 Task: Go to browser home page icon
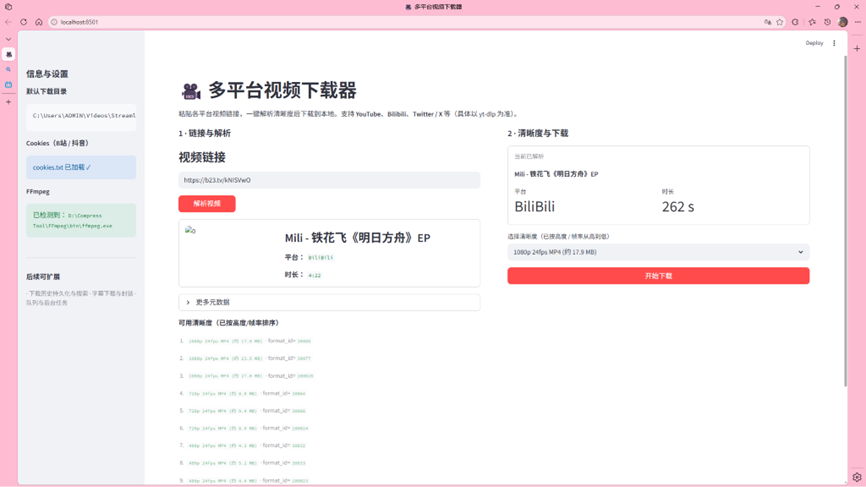39,22
